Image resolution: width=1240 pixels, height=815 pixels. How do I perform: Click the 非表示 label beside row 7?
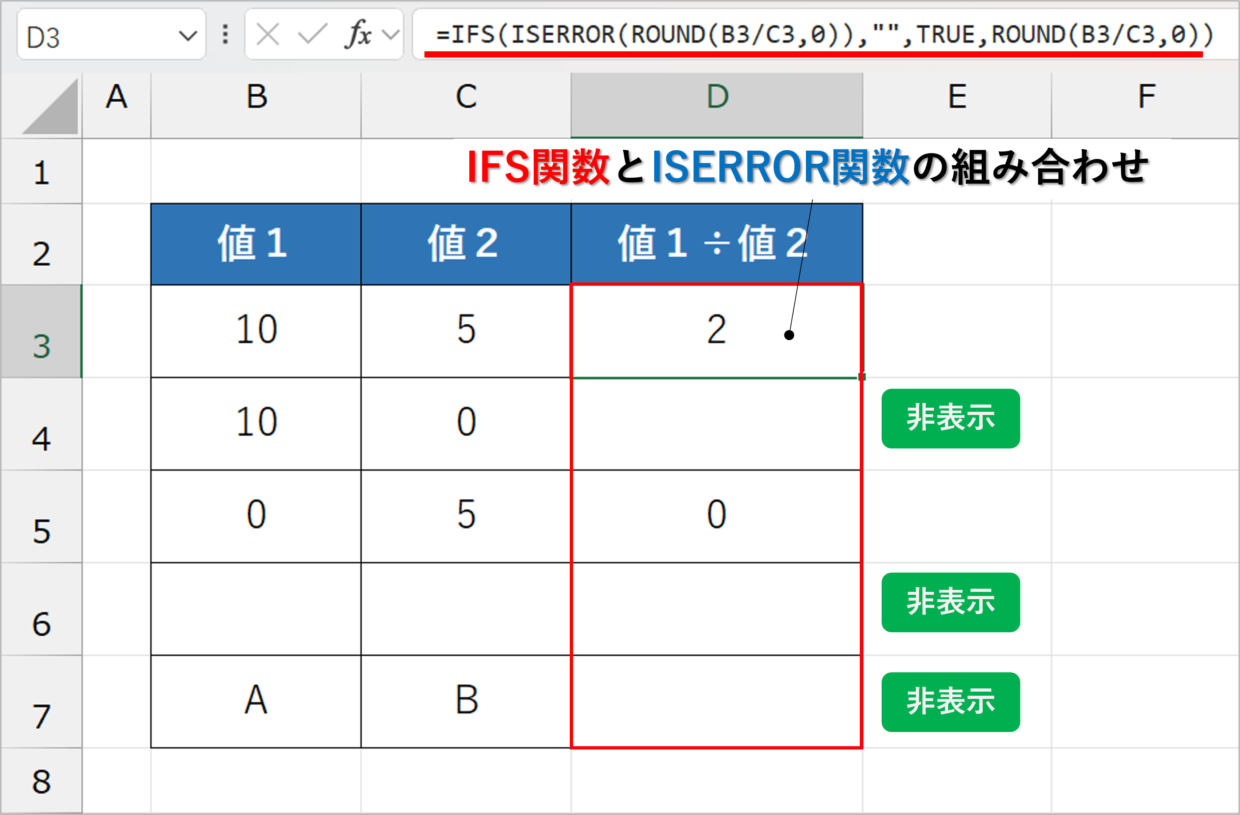(950, 702)
